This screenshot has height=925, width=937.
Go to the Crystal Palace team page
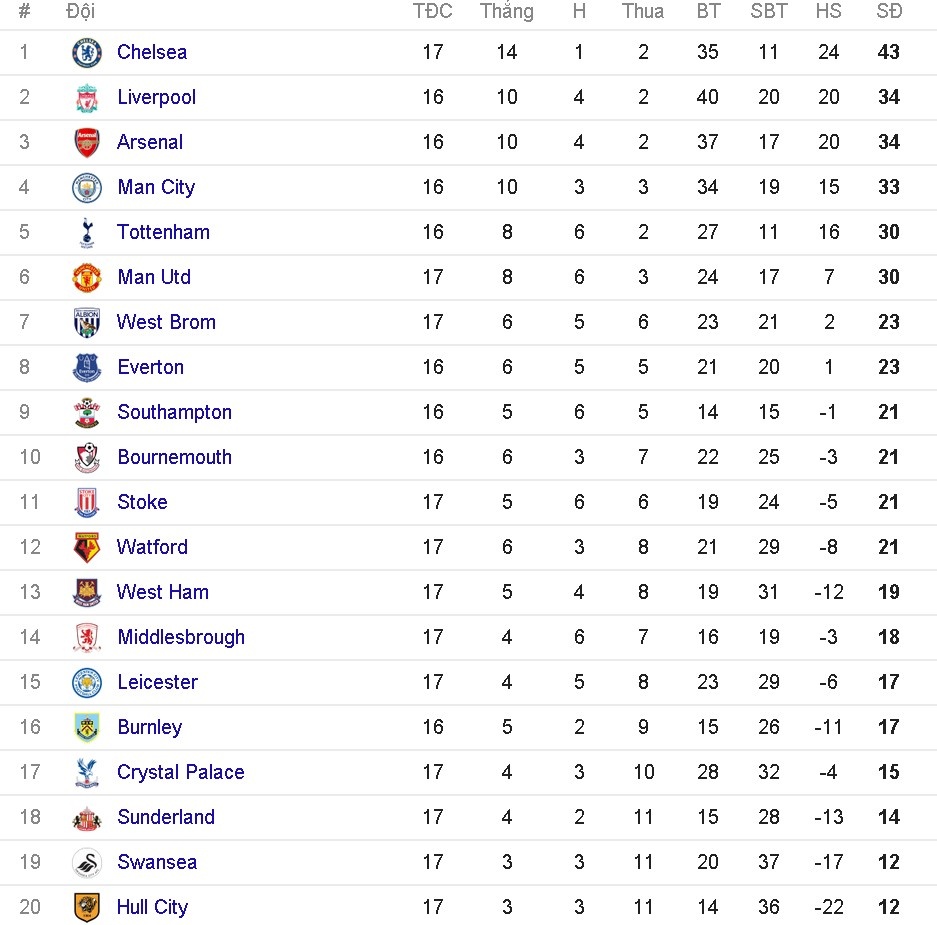point(180,772)
